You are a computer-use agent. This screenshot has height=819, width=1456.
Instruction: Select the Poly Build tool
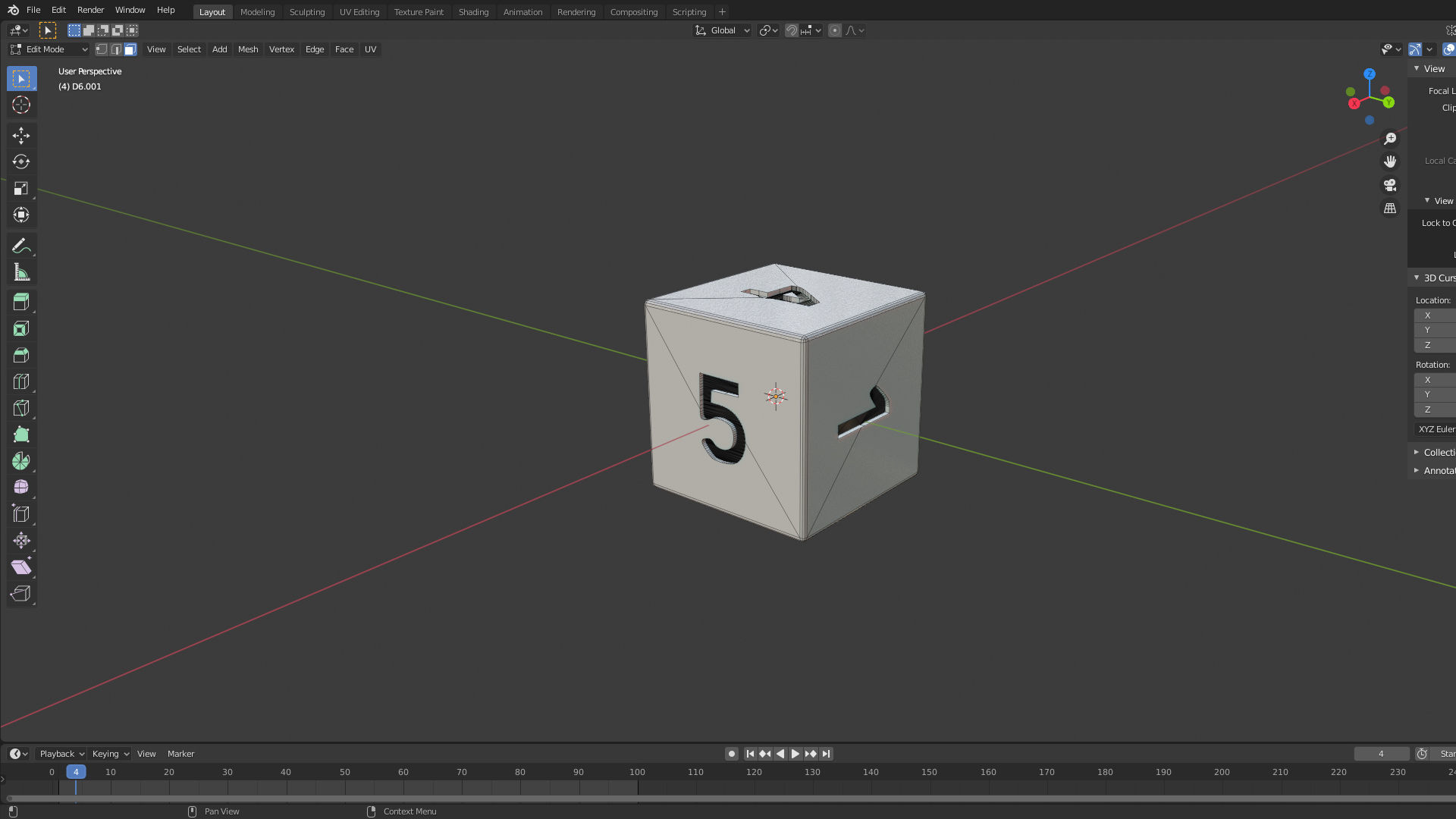click(x=21, y=435)
